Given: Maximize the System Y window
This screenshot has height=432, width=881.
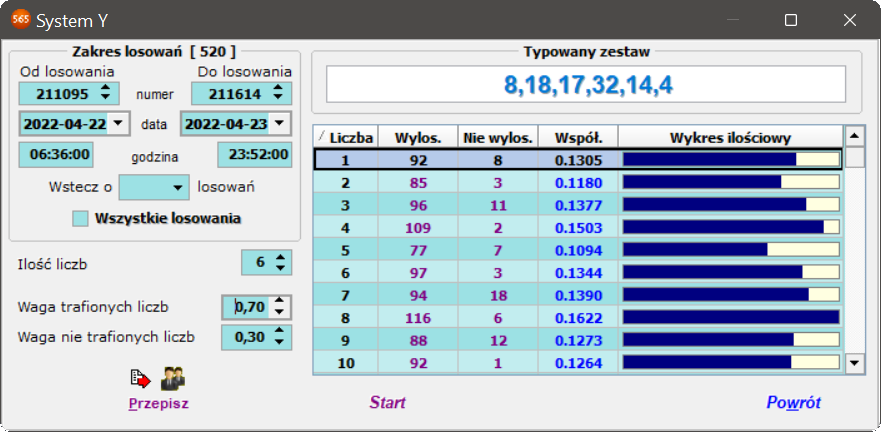Looking at the screenshot, I should [791, 21].
